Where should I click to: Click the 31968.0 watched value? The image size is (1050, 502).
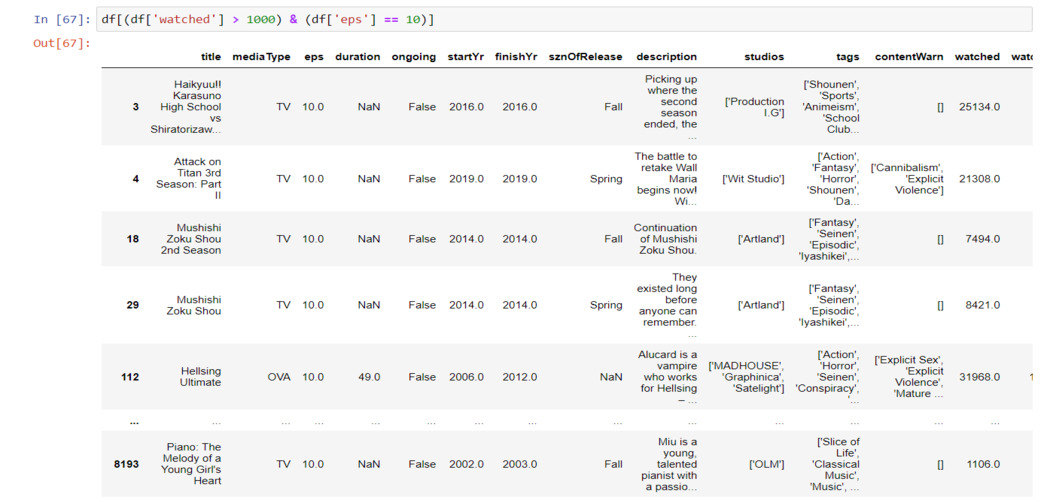coord(978,377)
